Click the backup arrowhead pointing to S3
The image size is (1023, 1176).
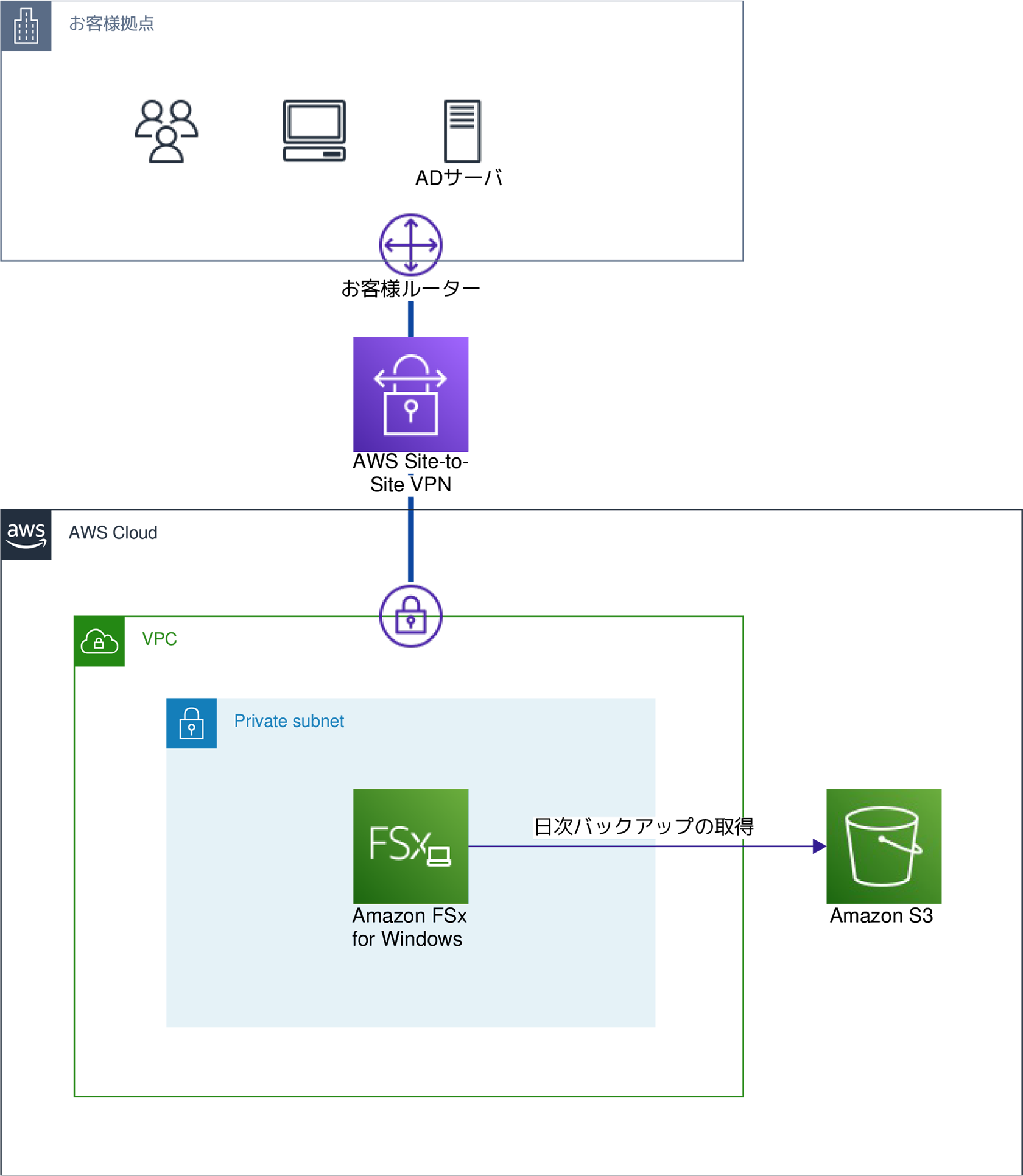click(x=820, y=847)
